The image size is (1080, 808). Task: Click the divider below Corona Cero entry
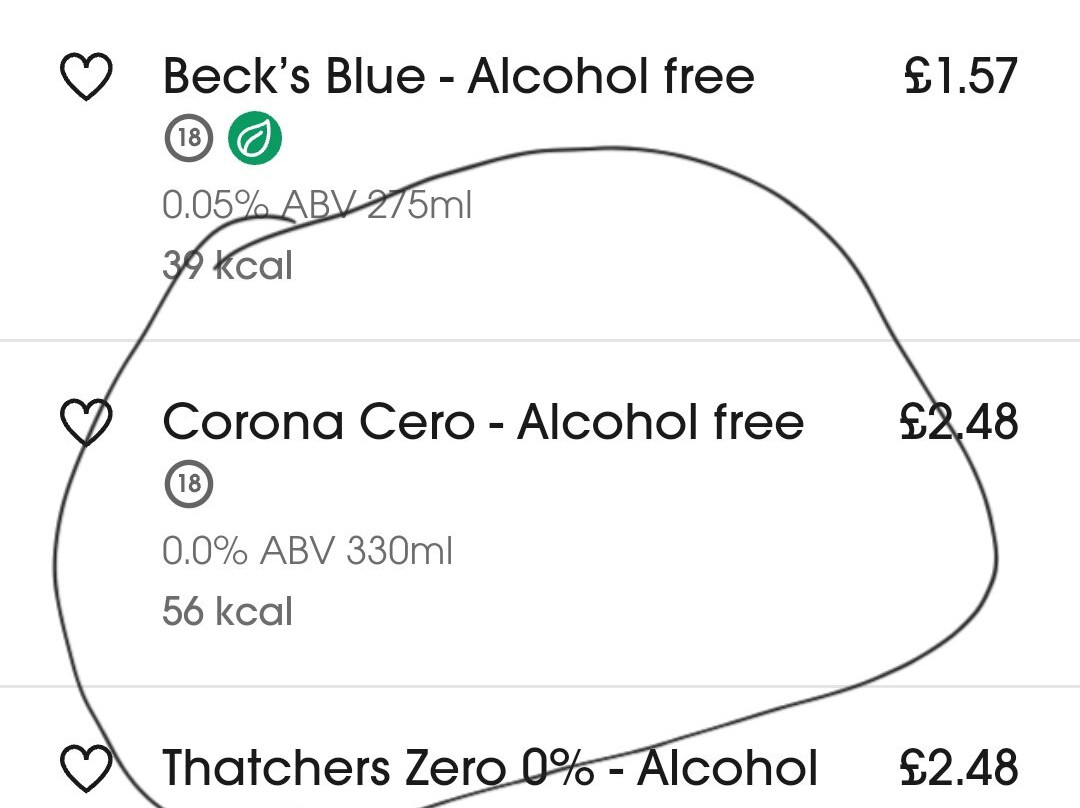[540, 686]
